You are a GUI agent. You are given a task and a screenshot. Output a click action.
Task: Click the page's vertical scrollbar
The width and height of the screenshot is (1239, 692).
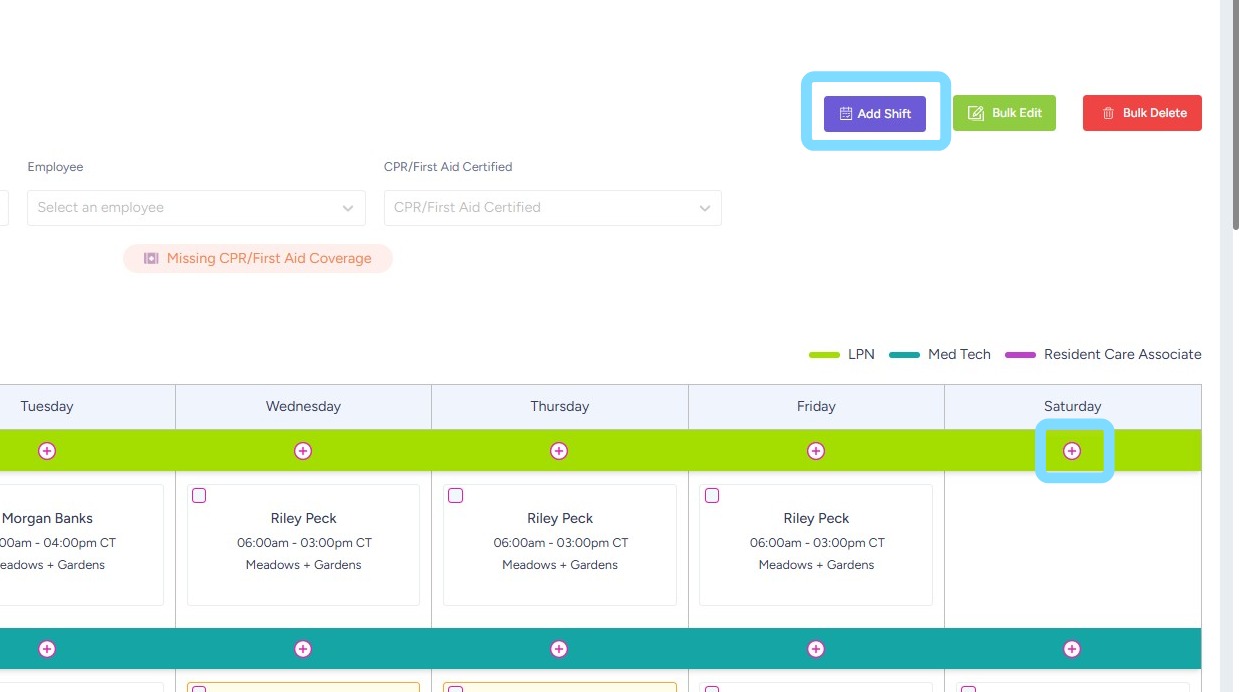pos(1229,120)
